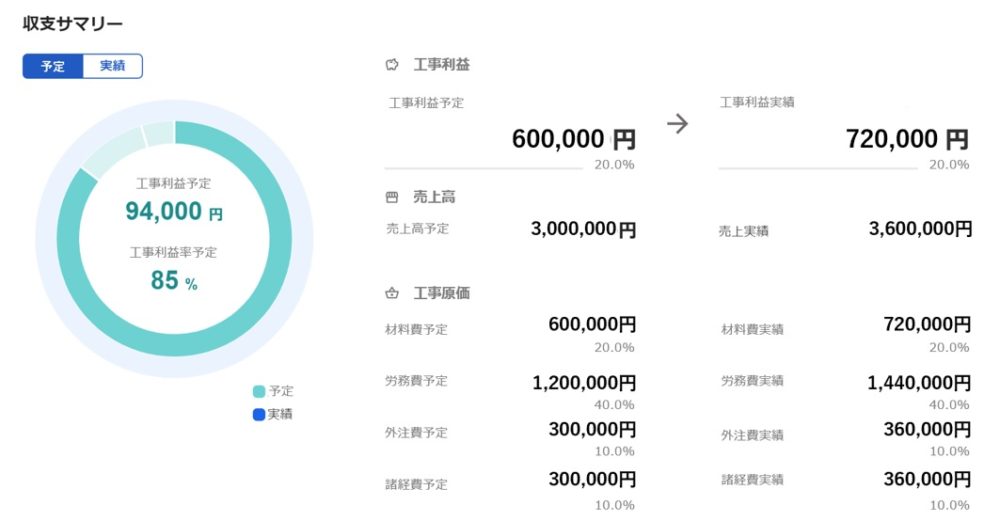Click the 諸経費実績 value 360,000円
Viewport: 1000px width, 521px height.
[927, 479]
